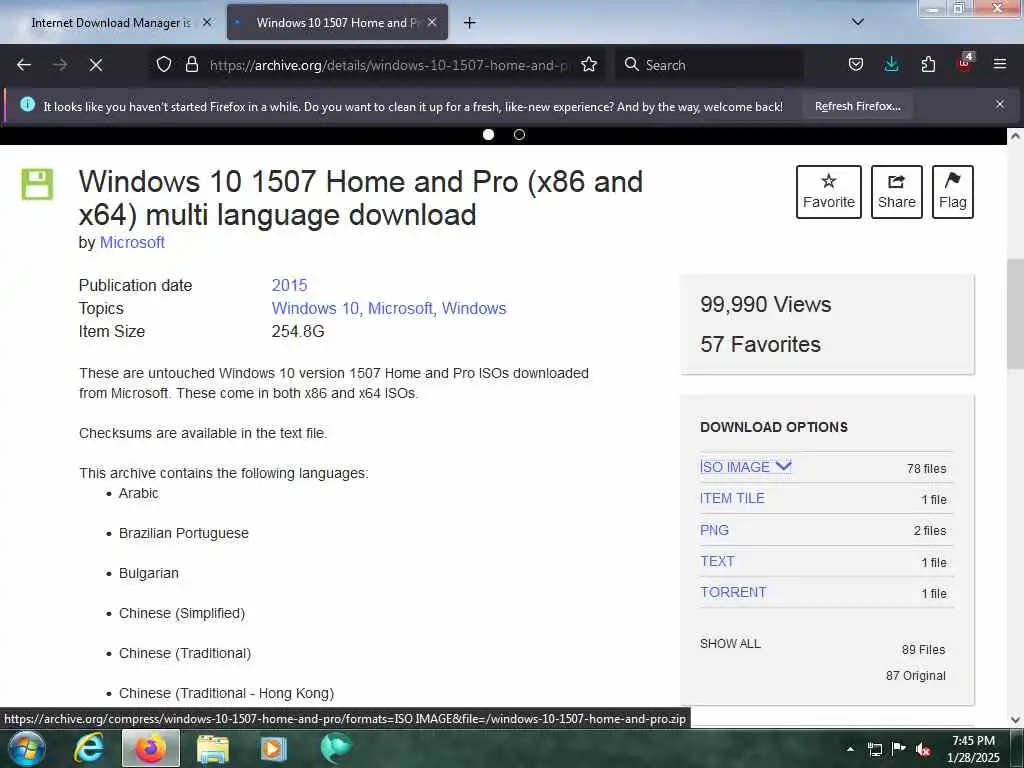The width and height of the screenshot is (1024, 768).
Task: Click the forward navigation arrow
Action: 59,65
